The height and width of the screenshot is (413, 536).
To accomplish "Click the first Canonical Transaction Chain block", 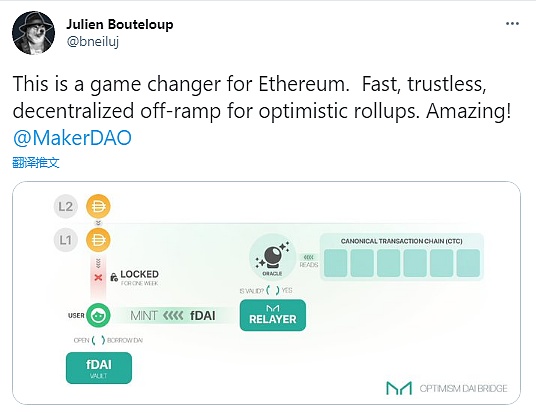I will 336,263.
